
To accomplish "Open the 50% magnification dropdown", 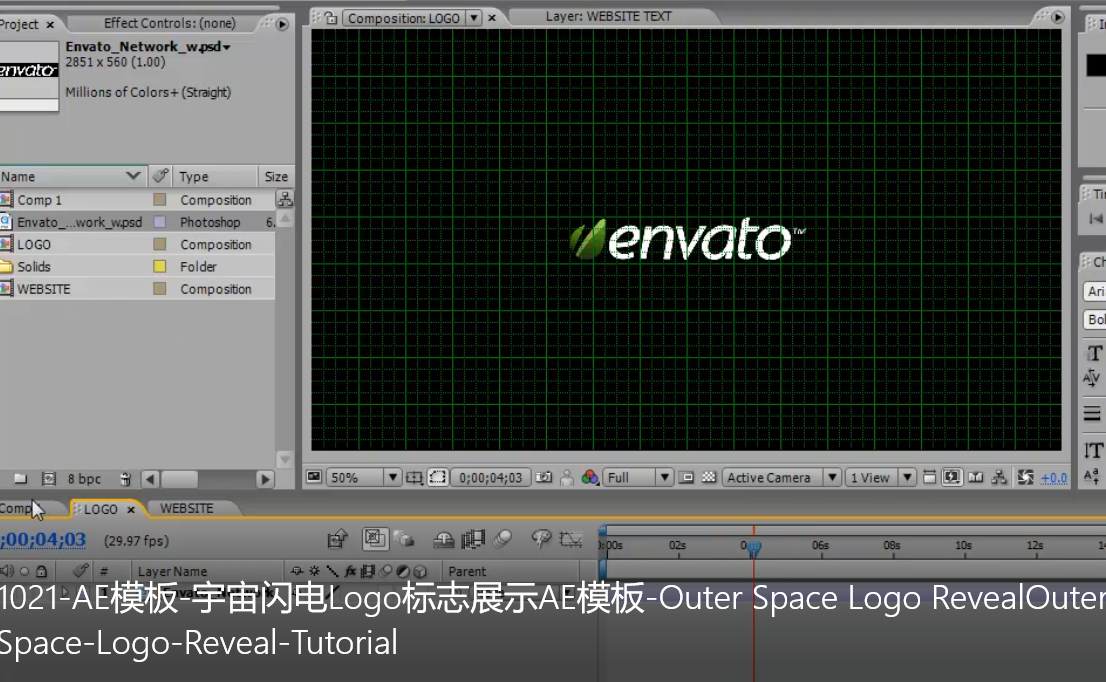I will (363, 477).
